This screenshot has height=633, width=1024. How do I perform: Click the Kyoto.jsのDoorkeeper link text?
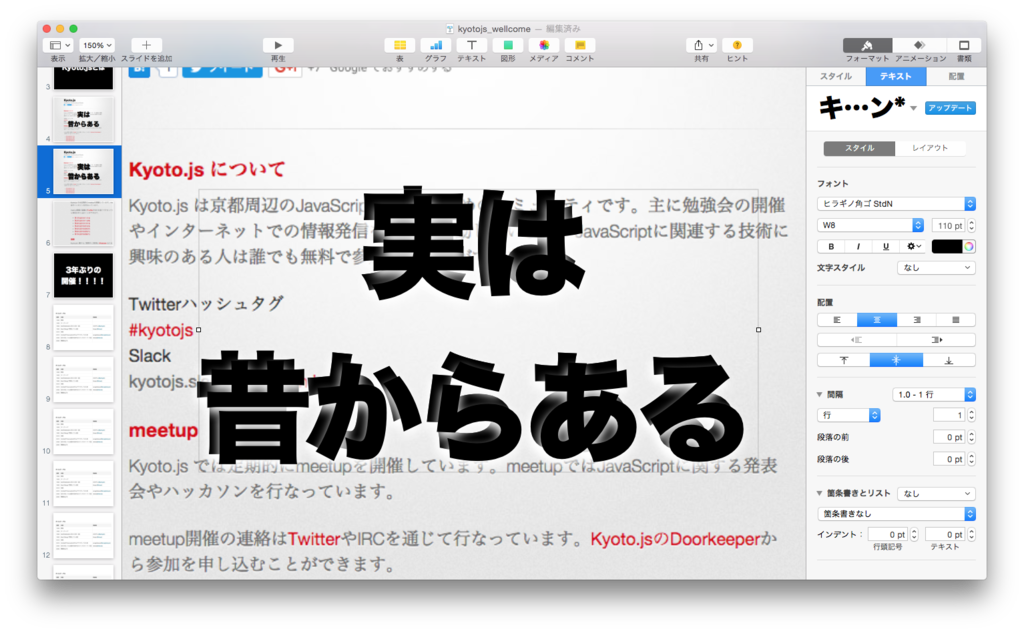coord(675,540)
